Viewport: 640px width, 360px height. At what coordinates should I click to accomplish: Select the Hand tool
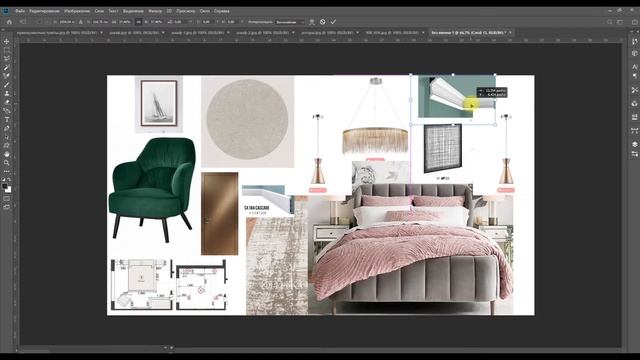7,154
